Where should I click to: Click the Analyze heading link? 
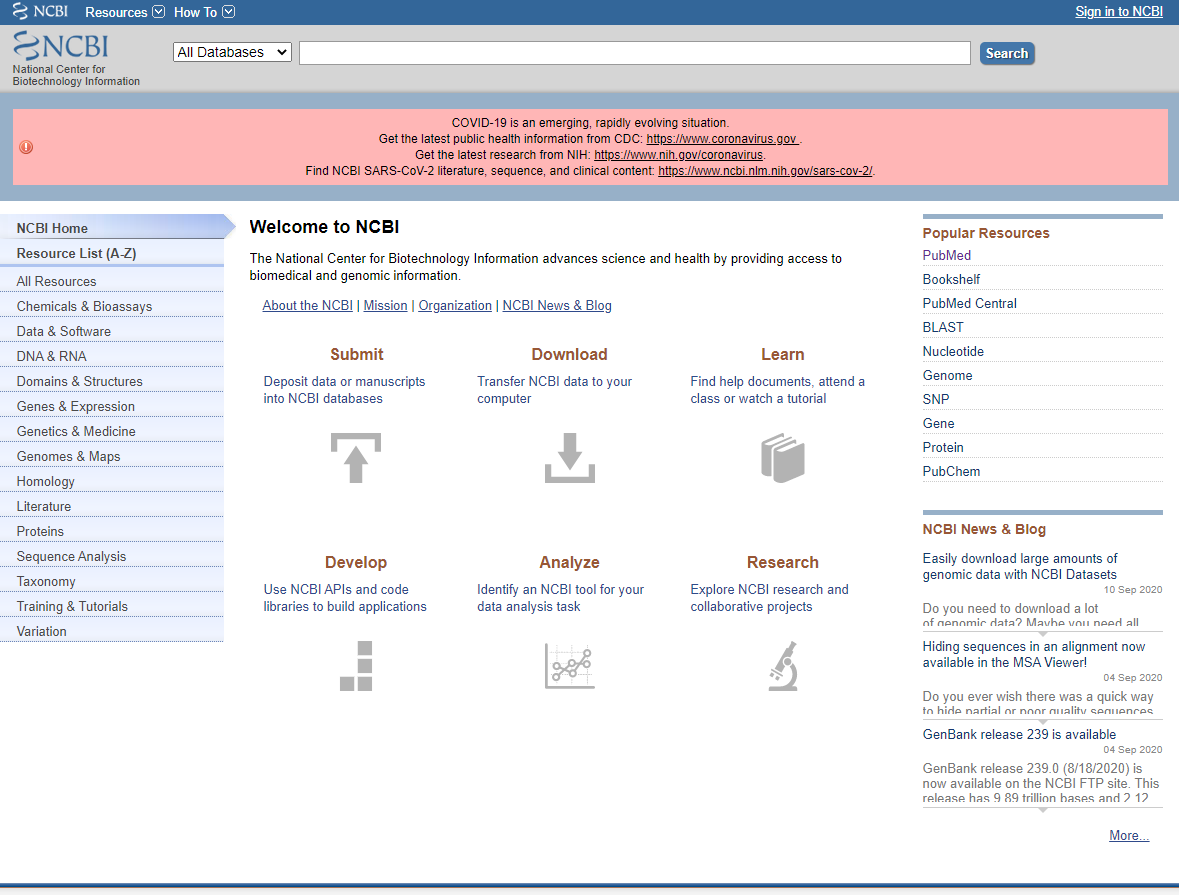point(569,563)
